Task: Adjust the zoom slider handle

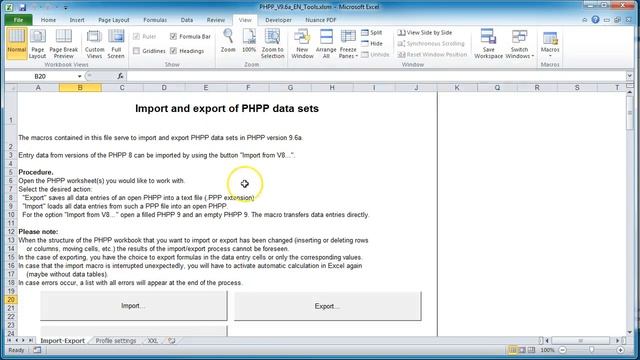Action: click(591, 350)
